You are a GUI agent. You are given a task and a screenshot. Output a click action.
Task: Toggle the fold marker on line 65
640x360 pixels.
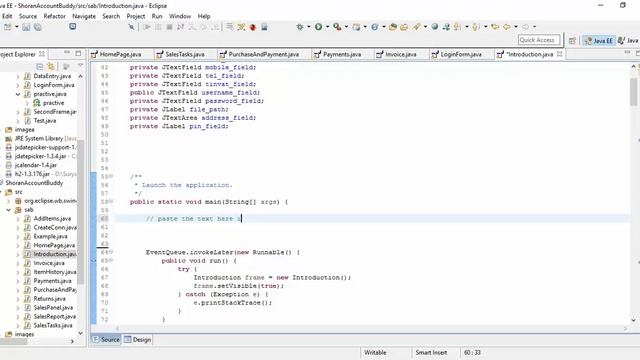click(x=111, y=260)
